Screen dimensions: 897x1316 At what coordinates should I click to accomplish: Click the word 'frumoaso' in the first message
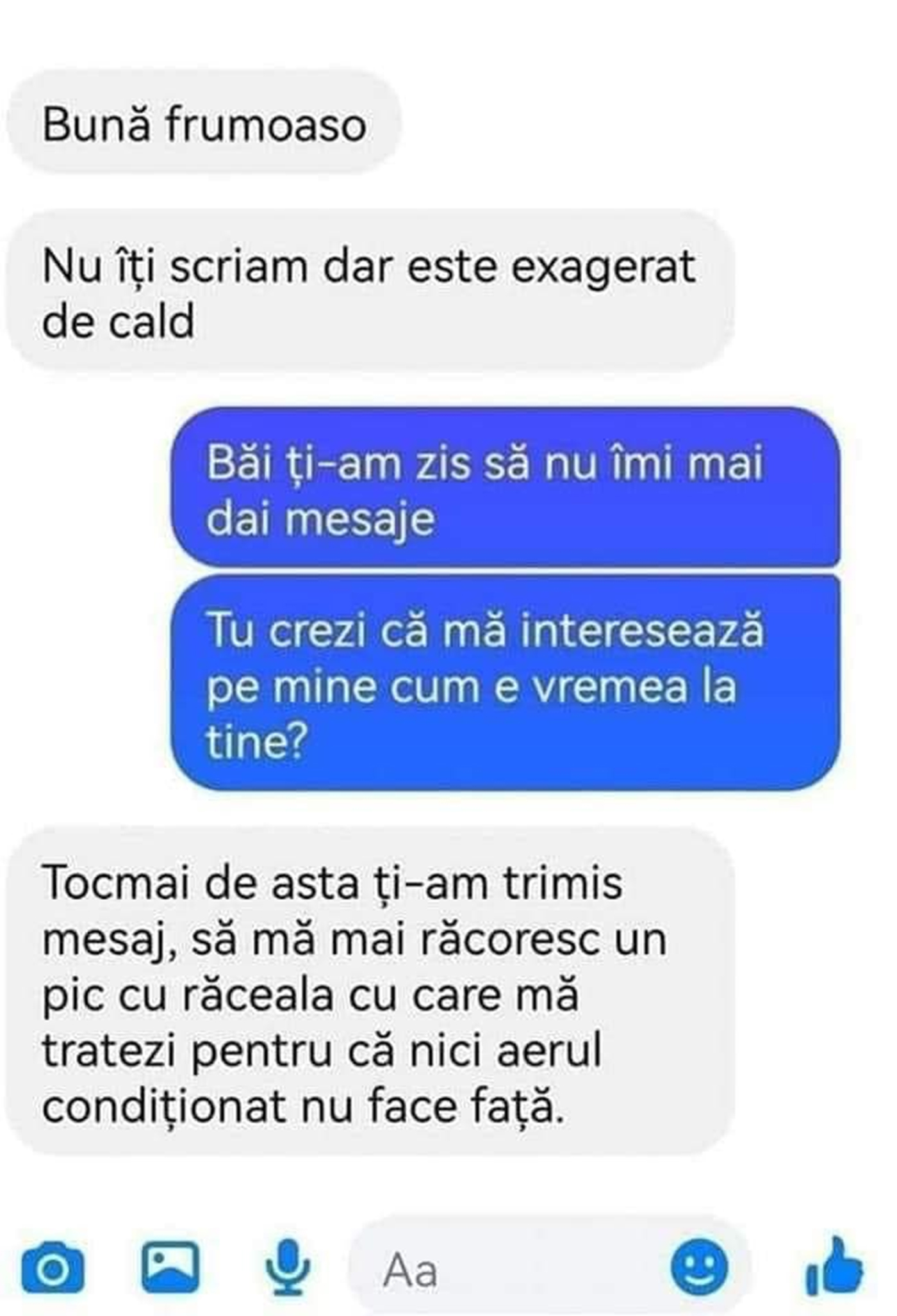(x=266, y=124)
